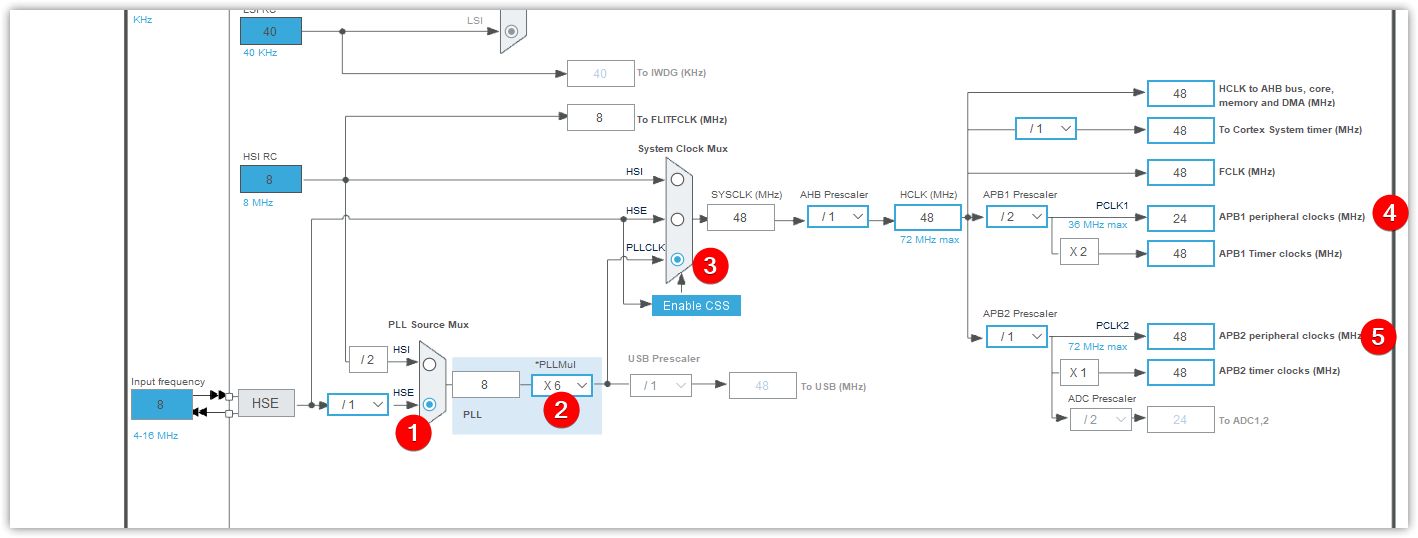Open the APB1 Prescaler /2 dropdown

(1017, 217)
